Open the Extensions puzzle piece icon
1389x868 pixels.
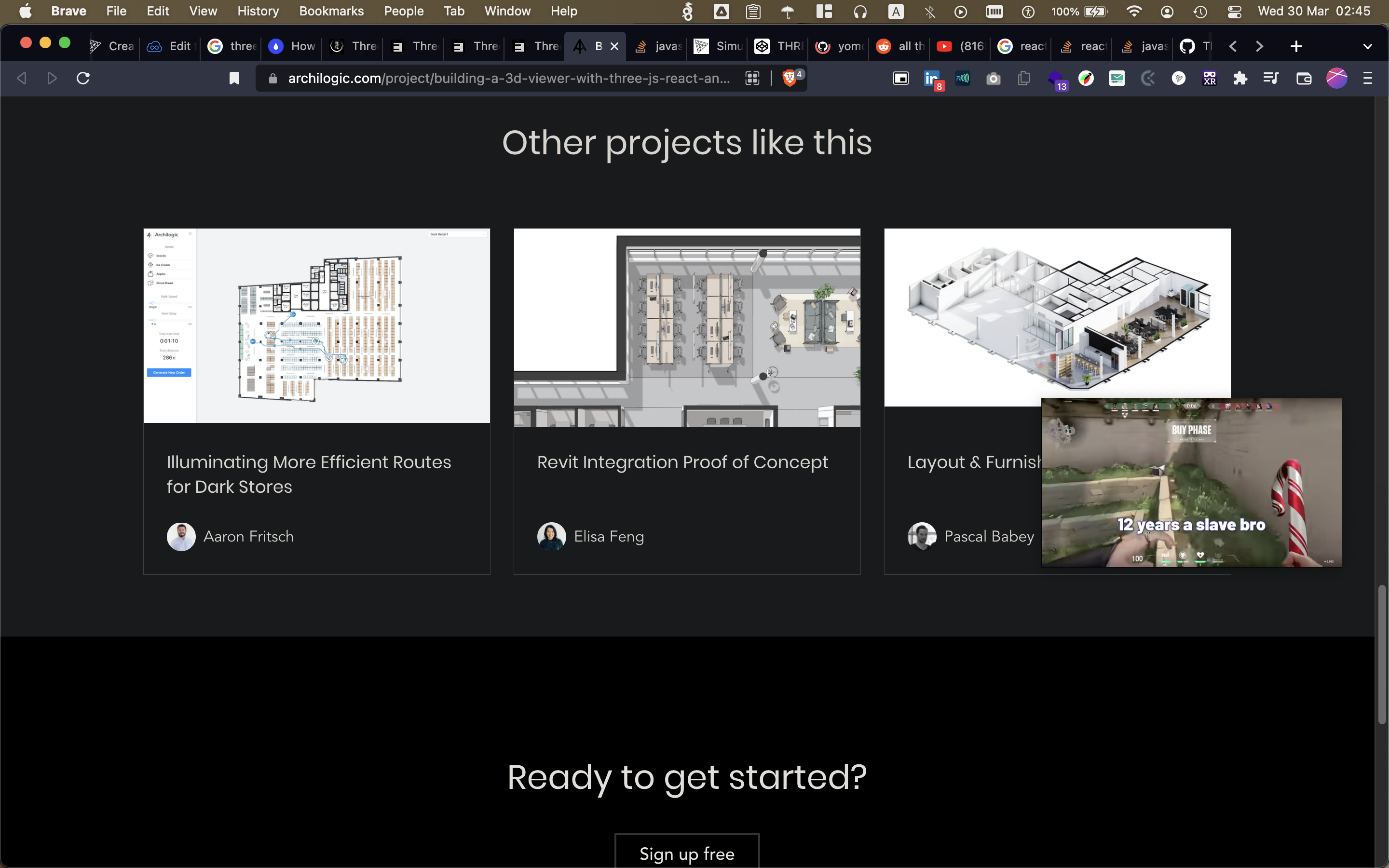tap(1240, 78)
